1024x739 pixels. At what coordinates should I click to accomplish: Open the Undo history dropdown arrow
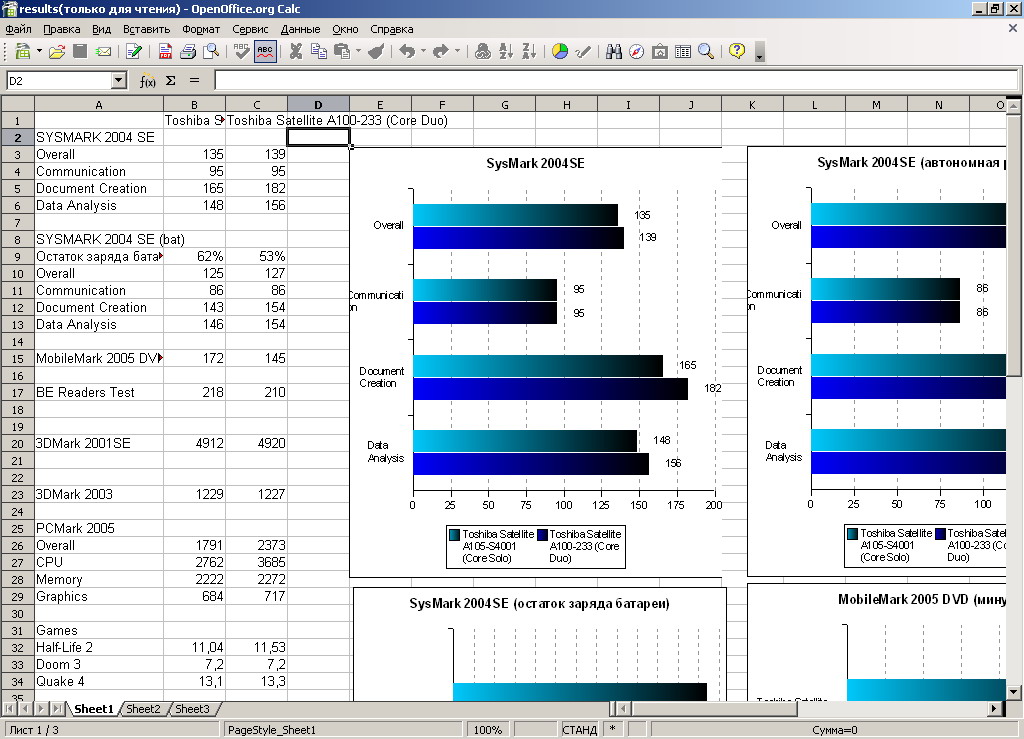click(x=424, y=51)
